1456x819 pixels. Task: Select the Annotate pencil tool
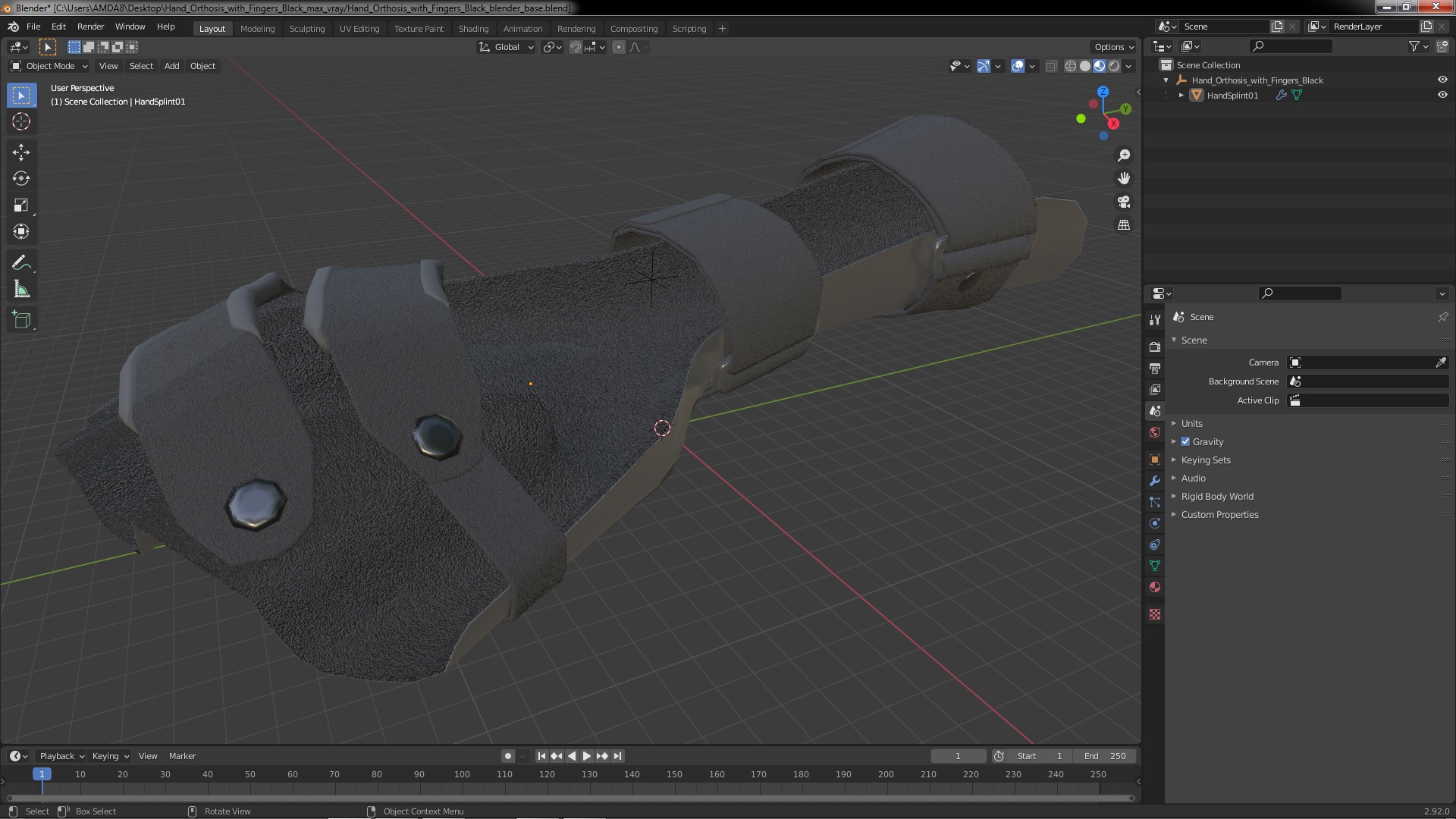[x=21, y=263]
